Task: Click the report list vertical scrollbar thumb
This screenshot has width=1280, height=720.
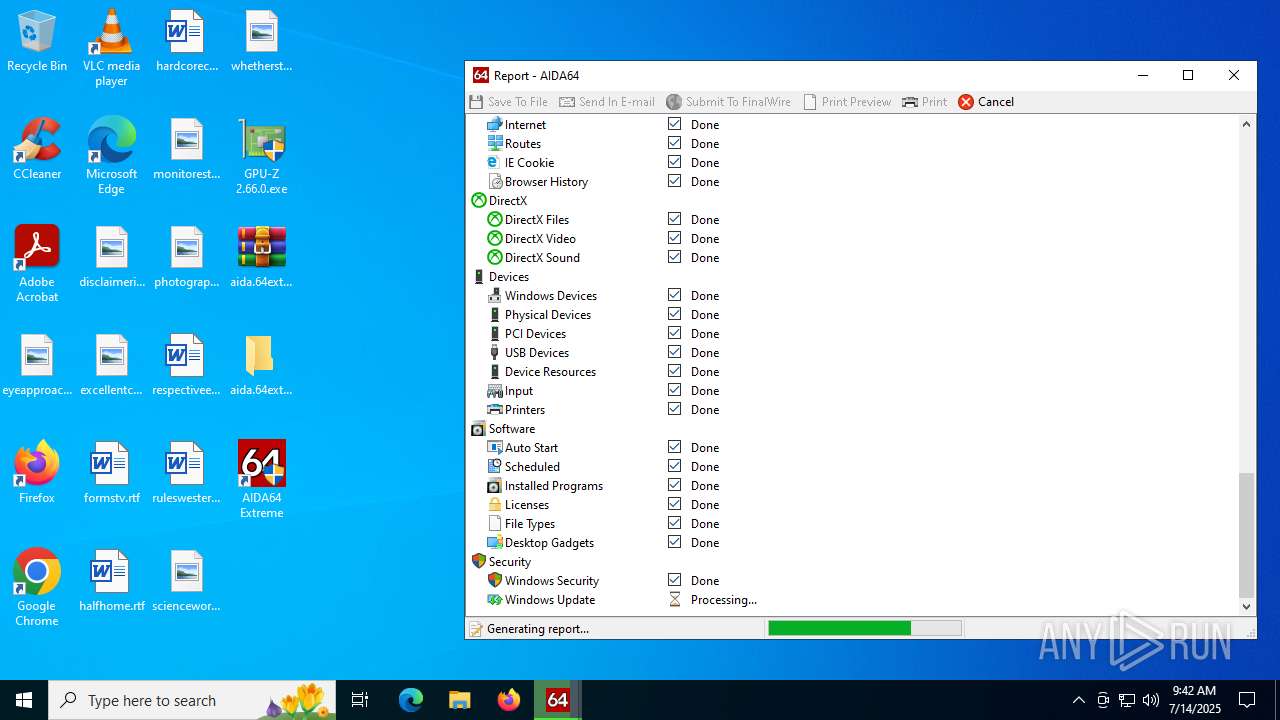Action: (1246, 535)
